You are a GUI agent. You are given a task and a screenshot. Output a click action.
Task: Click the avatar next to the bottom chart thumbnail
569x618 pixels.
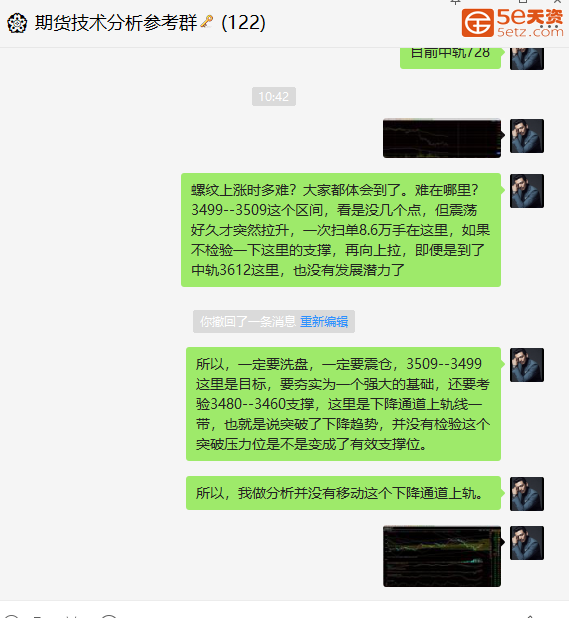(x=527, y=543)
